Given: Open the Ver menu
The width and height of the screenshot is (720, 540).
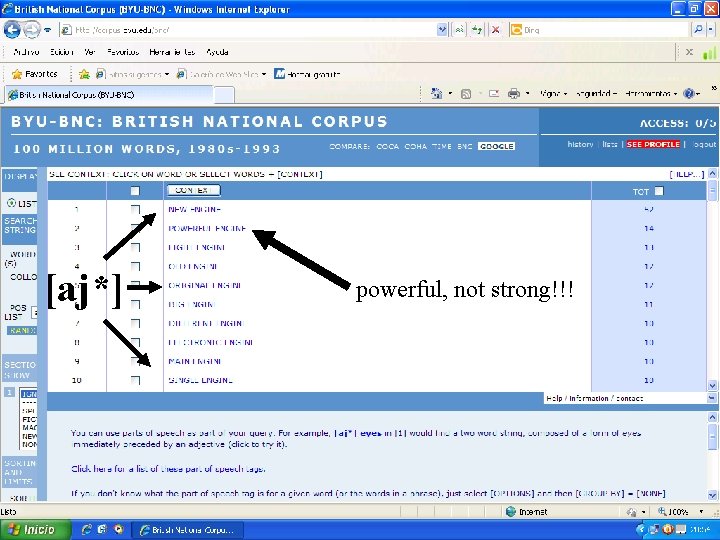Looking at the screenshot, I should (90, 52).
